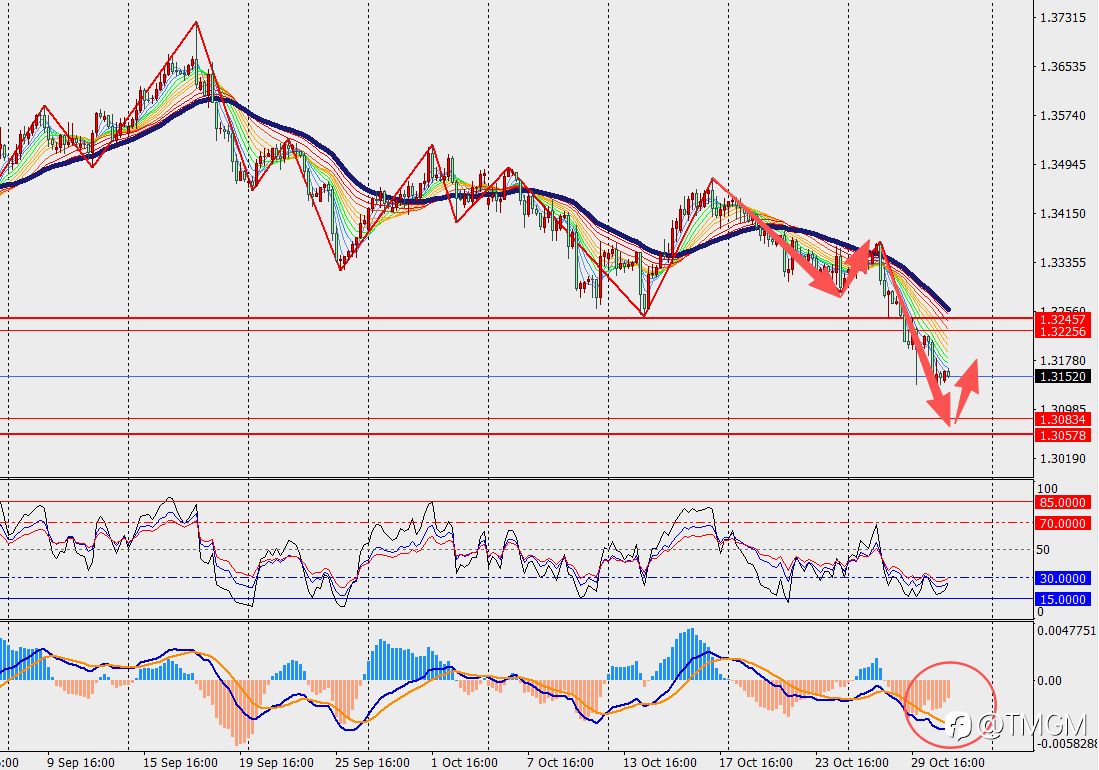Viewport: 1099px width, 770px height.
Task: Click the 1.30834 support level label
Action: [1063, 420]
